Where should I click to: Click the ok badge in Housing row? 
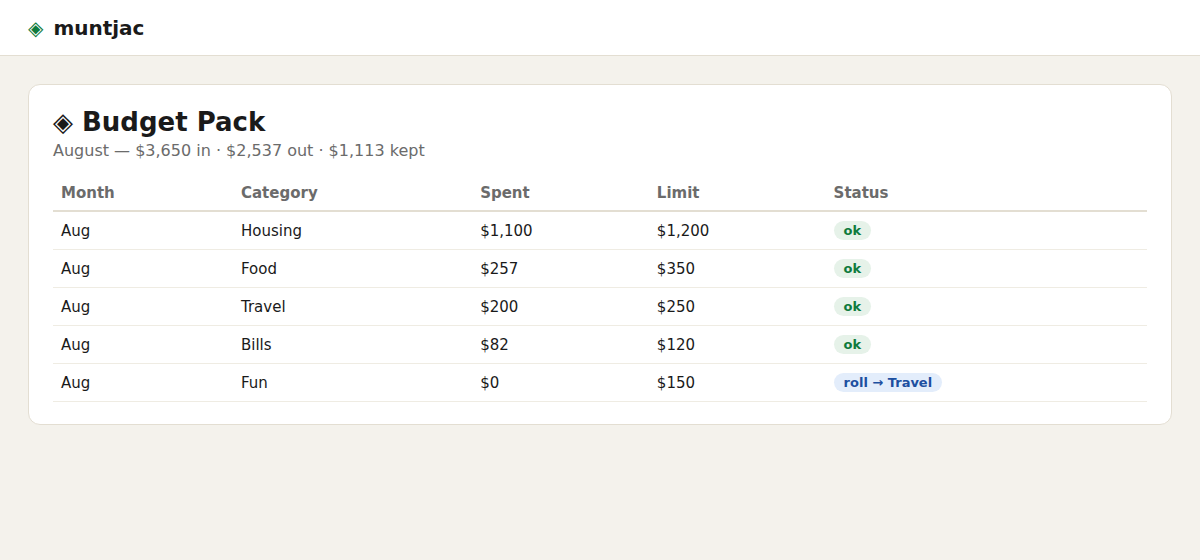852,231
